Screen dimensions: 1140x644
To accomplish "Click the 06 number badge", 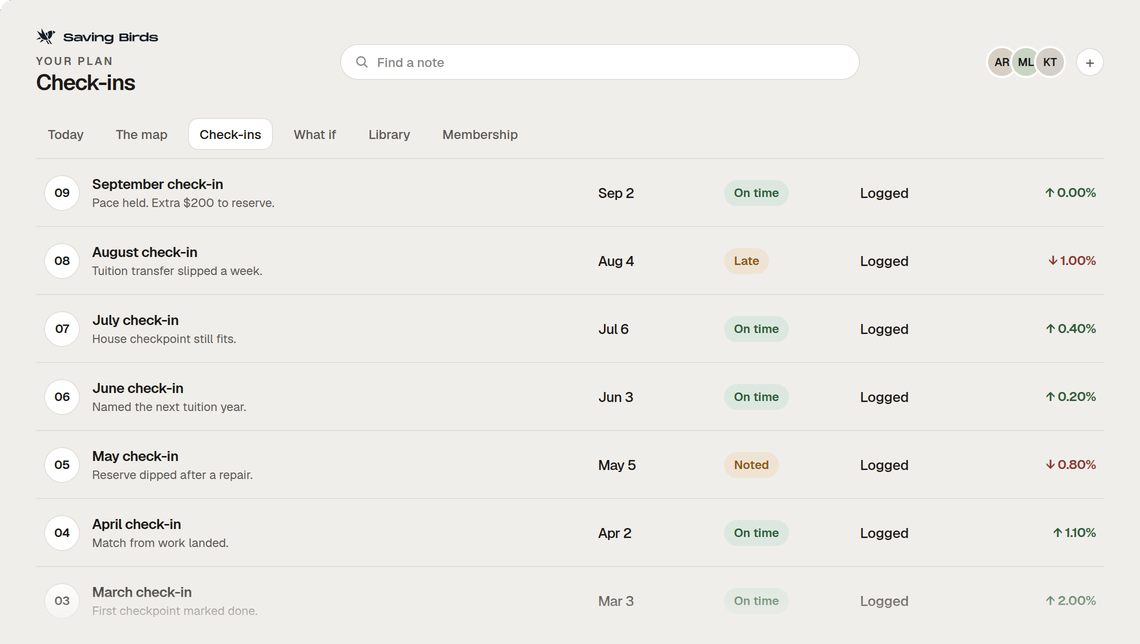I will [x=62, y=397].
